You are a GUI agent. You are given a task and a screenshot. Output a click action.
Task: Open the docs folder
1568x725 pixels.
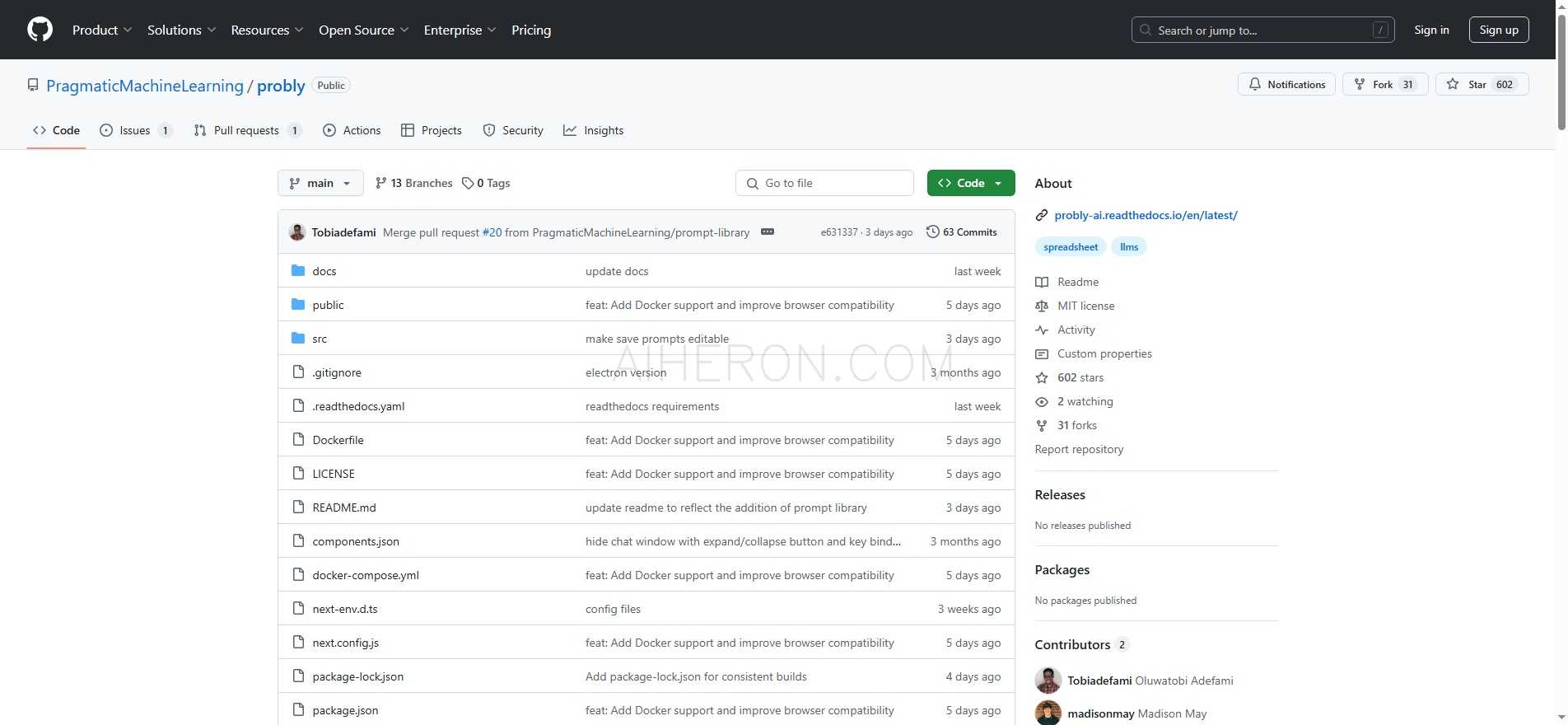click(324, 271)
